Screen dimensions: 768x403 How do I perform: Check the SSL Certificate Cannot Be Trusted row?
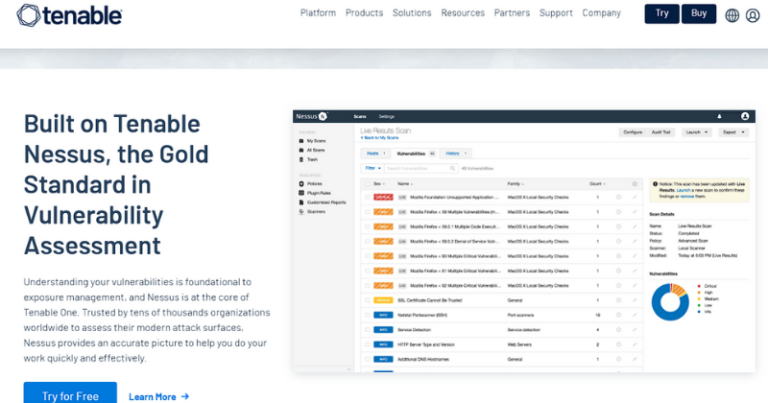pos(367,300)
